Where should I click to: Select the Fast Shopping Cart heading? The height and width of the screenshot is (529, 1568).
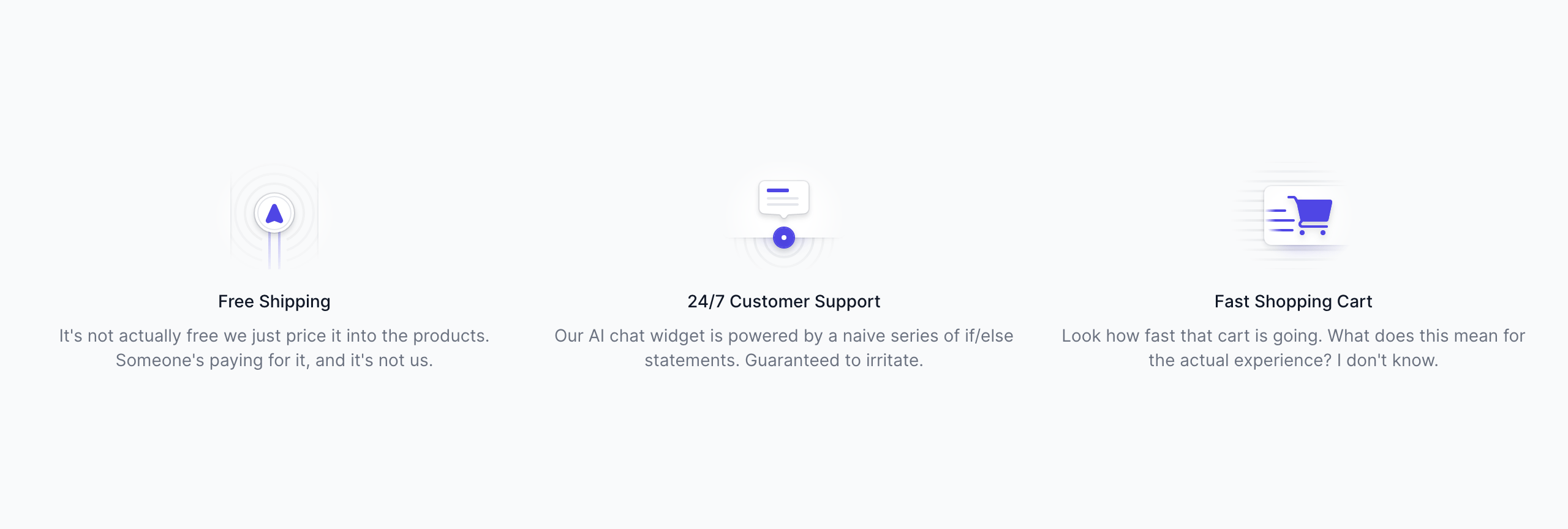[x=1294, y=302]
